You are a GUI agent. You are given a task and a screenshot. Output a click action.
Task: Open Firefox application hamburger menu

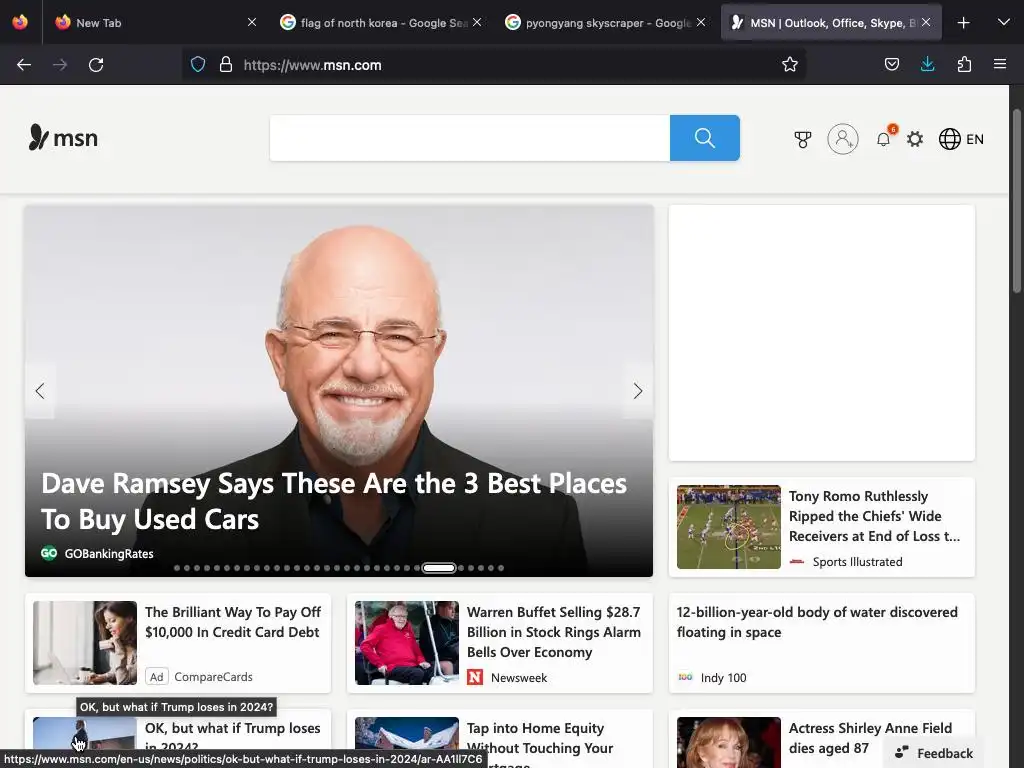pyautogui.click(x=999, y=64)
